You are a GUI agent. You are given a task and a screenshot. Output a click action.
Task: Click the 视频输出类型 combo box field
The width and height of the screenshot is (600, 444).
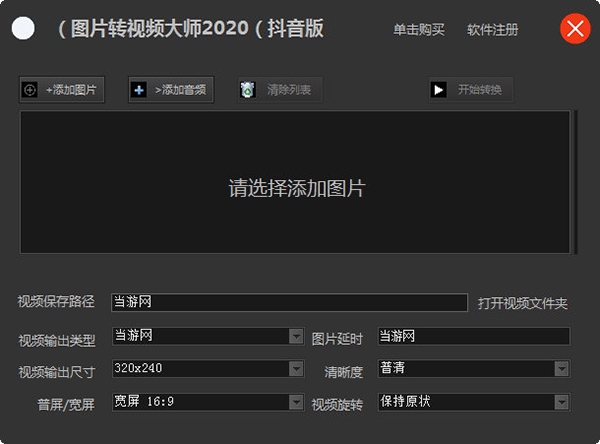(x=208, y=336)
